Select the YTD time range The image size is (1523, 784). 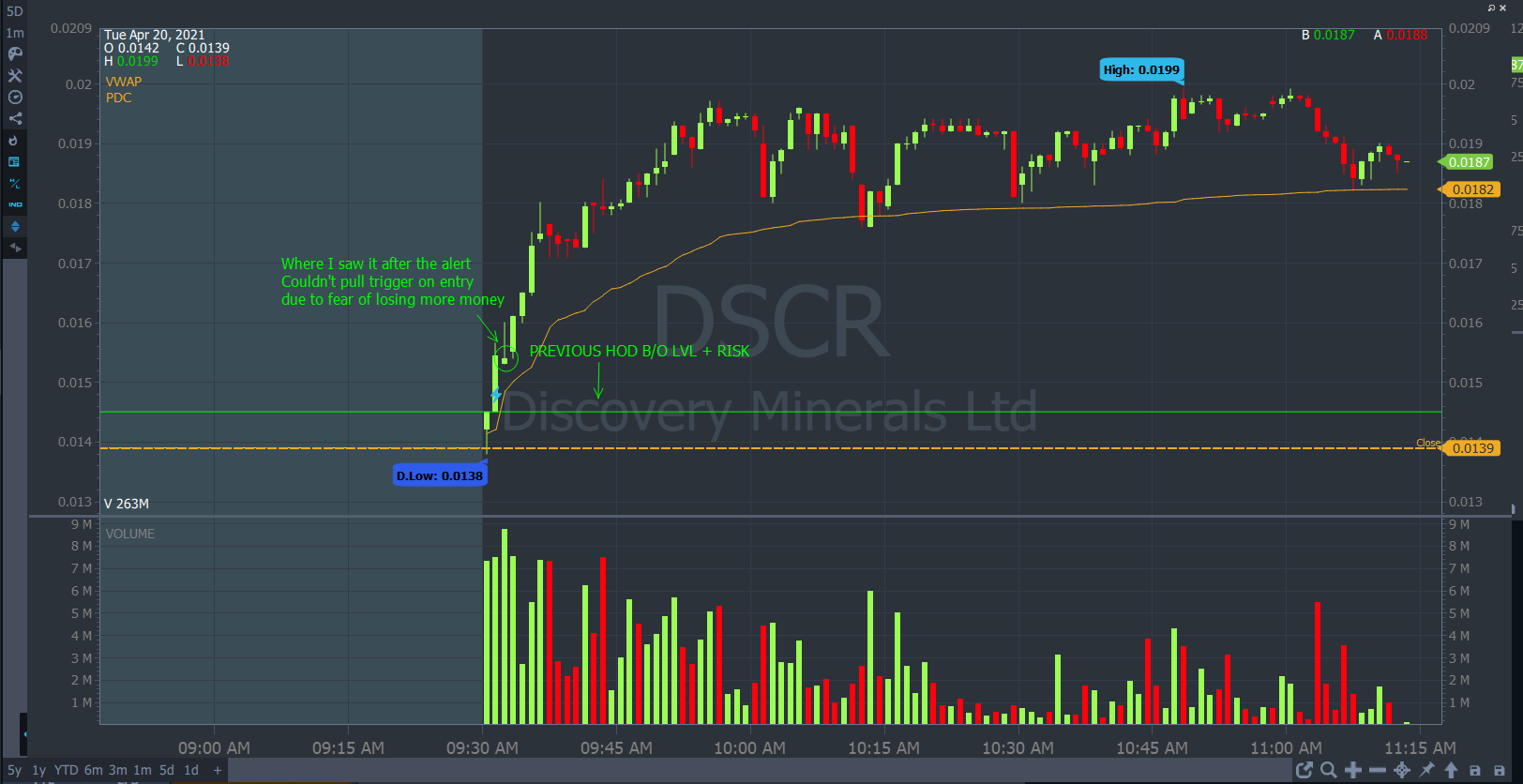pyautogui.click(x=66, y=771)
